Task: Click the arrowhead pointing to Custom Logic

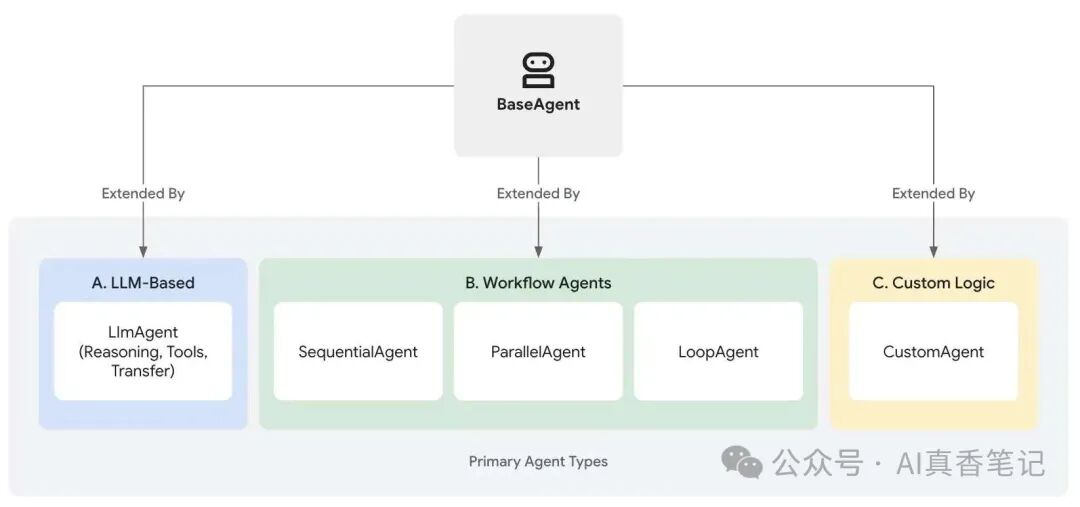Action: click(933, 251)
